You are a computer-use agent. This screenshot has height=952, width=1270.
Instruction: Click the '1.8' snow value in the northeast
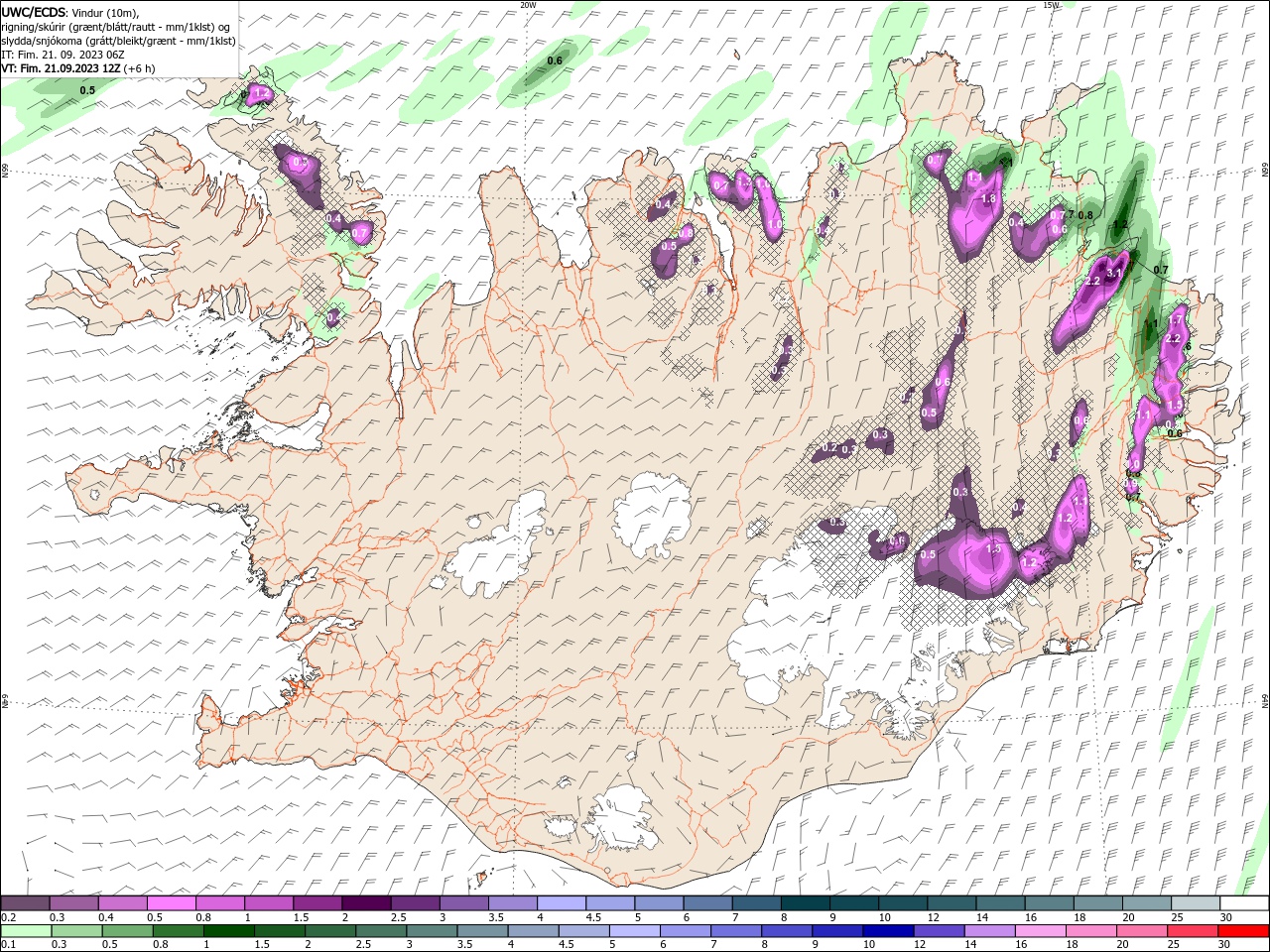pyautogui.click(x=988, y=198)
